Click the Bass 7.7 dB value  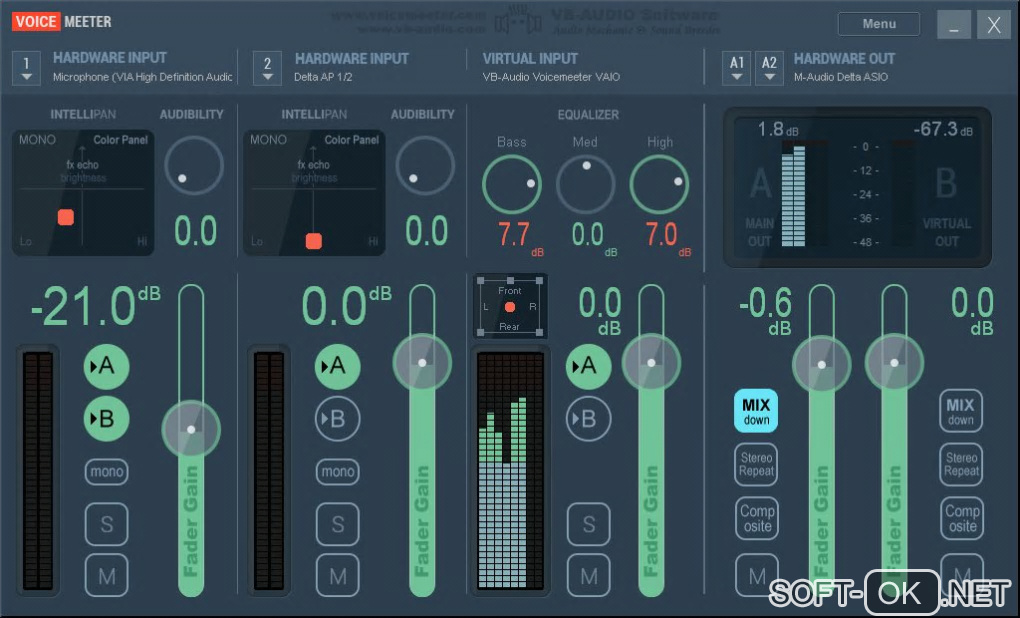coord(520,237)
